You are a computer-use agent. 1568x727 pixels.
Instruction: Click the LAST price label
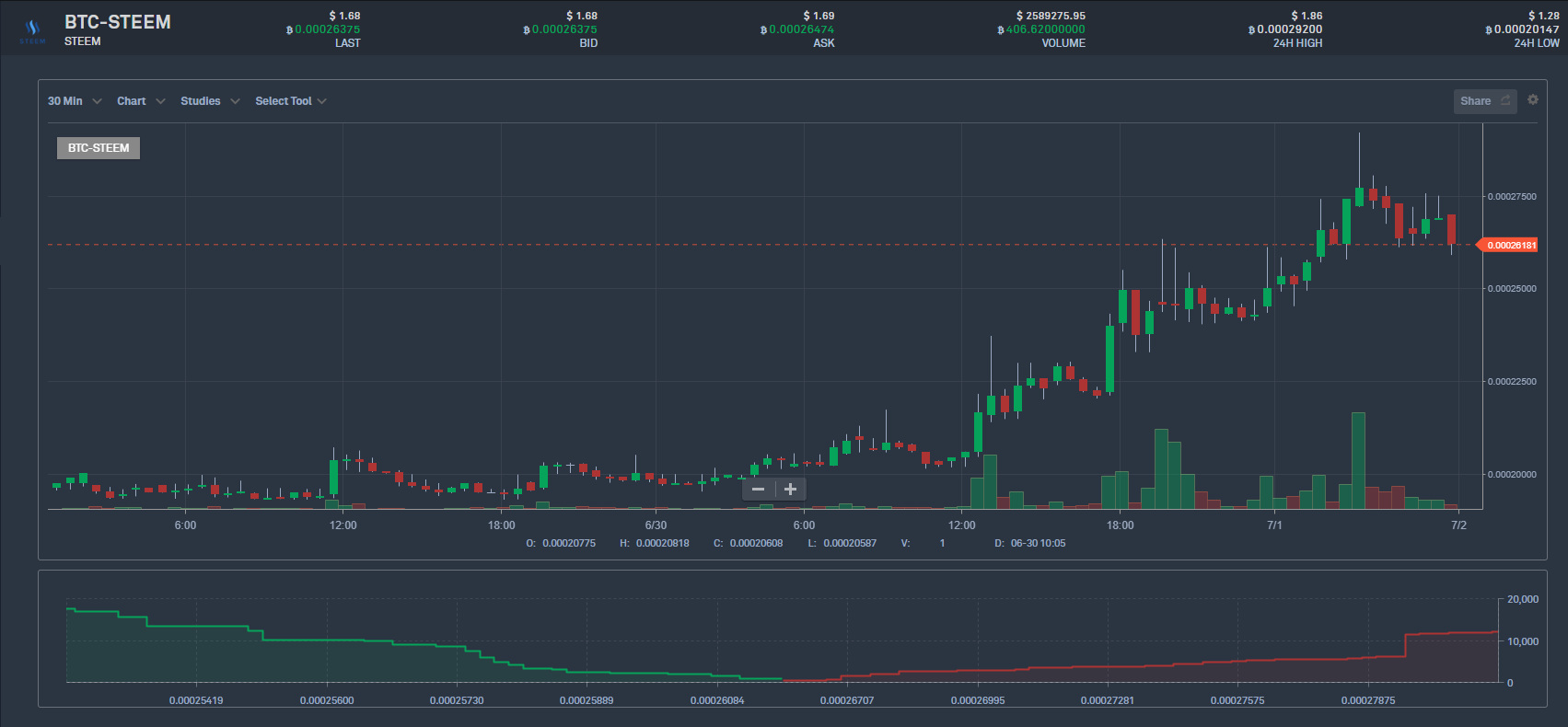(348, 43)
